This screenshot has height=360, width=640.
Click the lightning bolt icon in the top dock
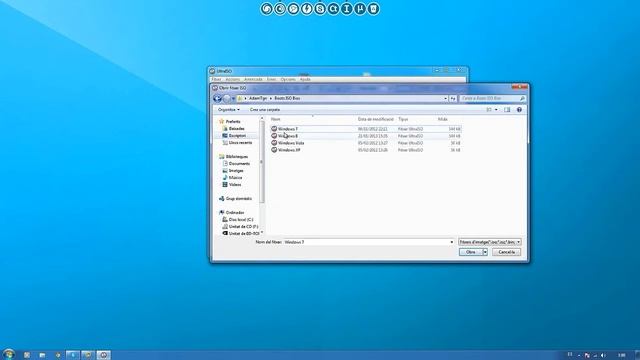tap(307, 9)
